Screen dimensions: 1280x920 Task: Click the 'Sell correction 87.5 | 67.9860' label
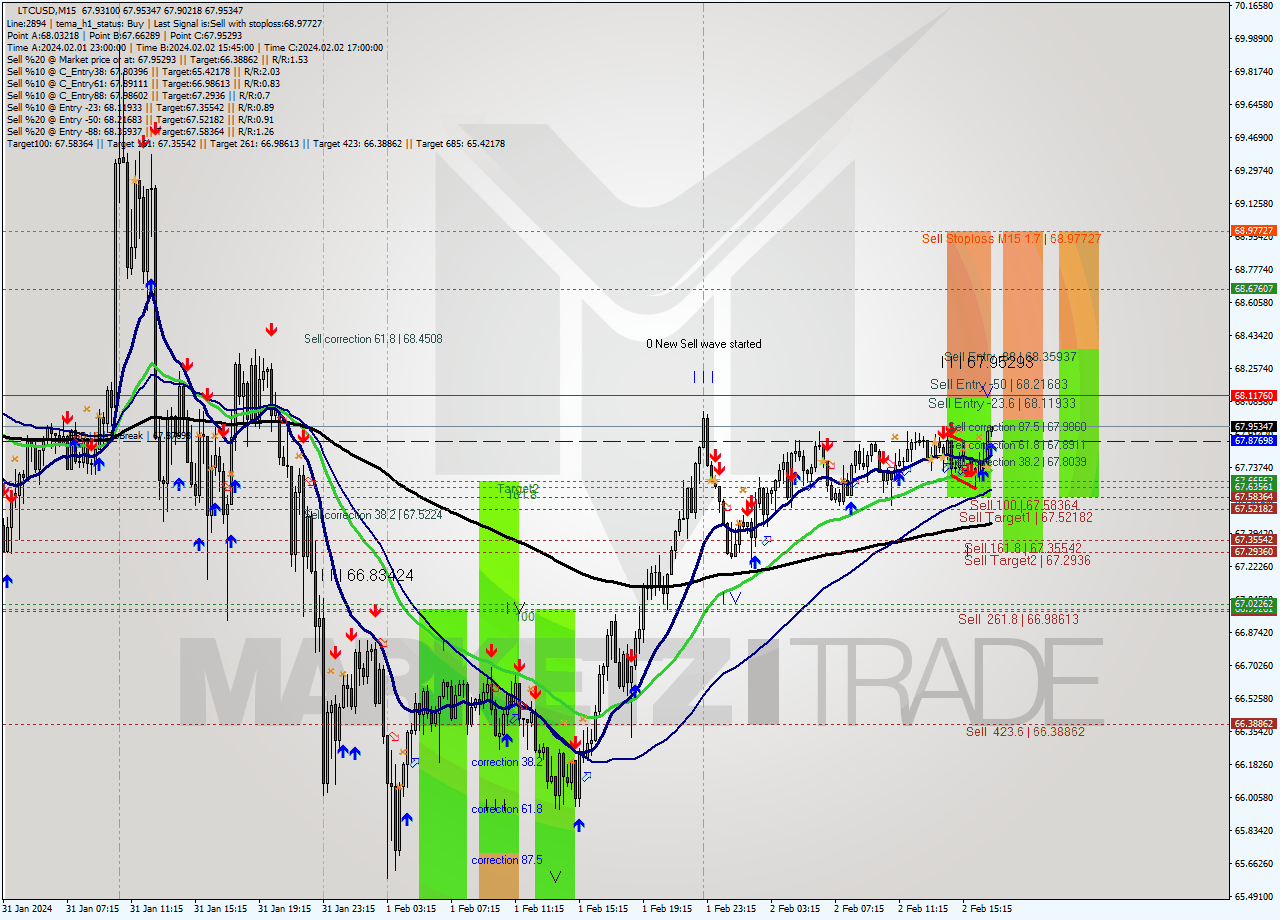[x=1016, y=427]
